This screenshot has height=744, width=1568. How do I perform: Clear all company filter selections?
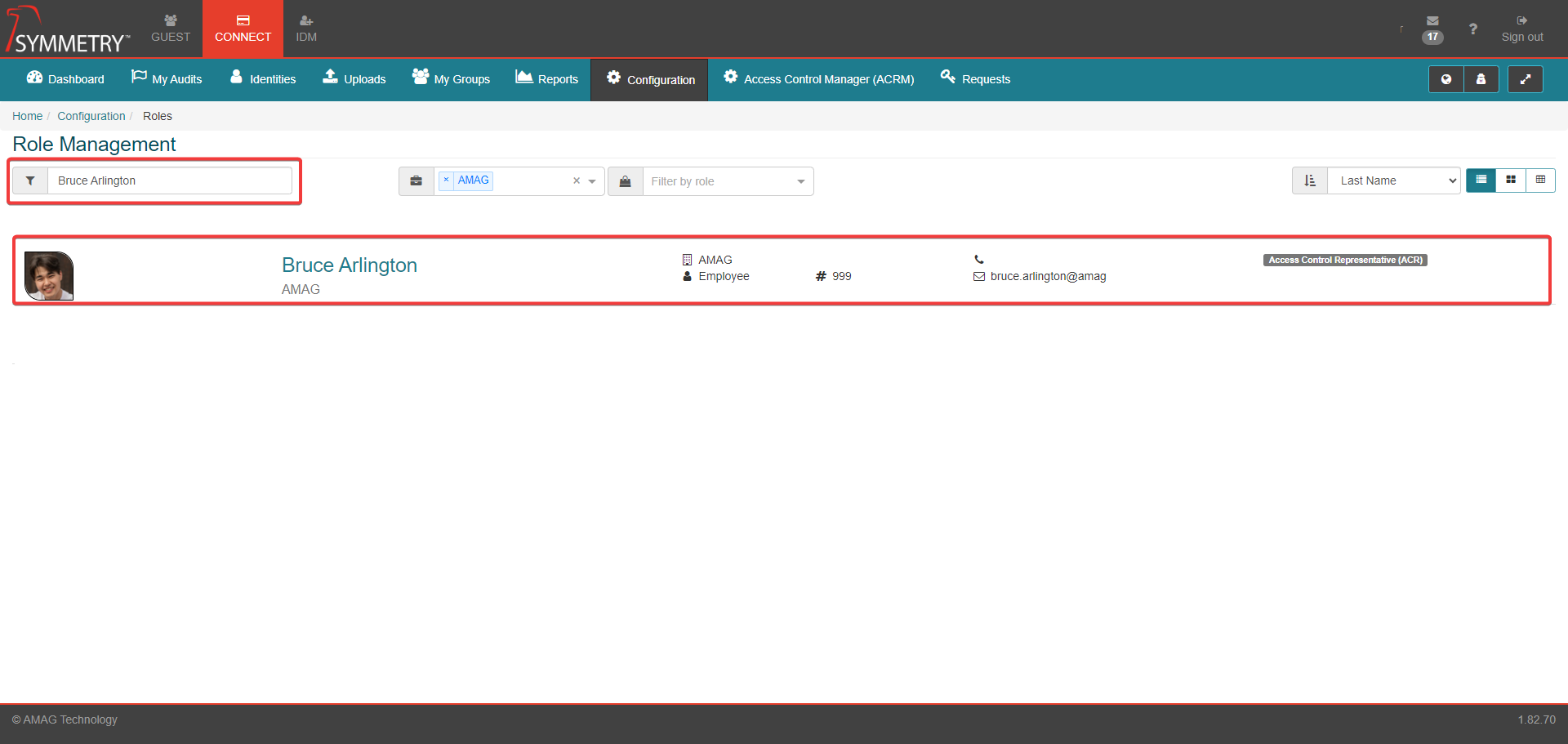tap(577, 180)
